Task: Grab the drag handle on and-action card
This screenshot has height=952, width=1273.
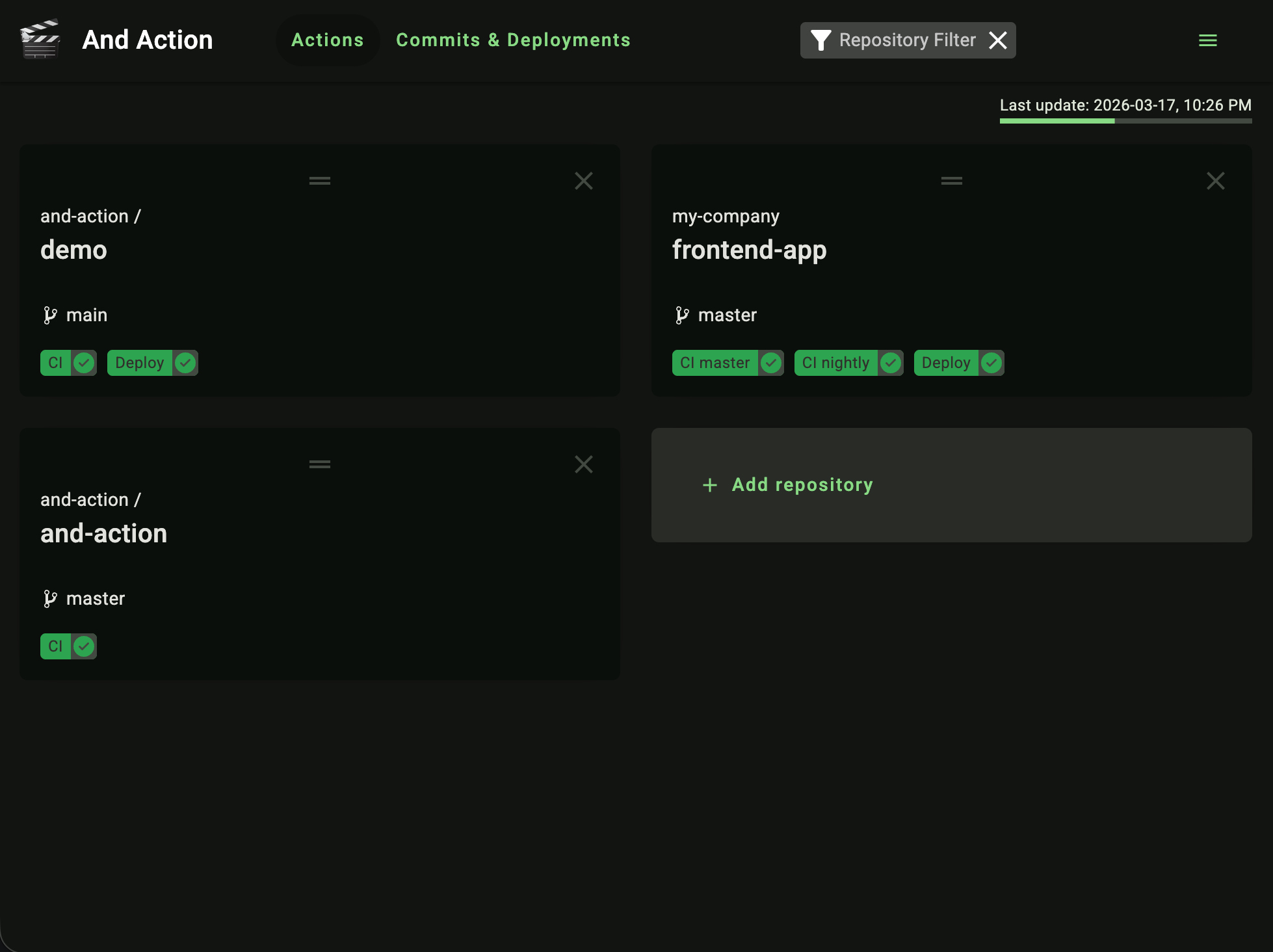Action: click(319, 464)
